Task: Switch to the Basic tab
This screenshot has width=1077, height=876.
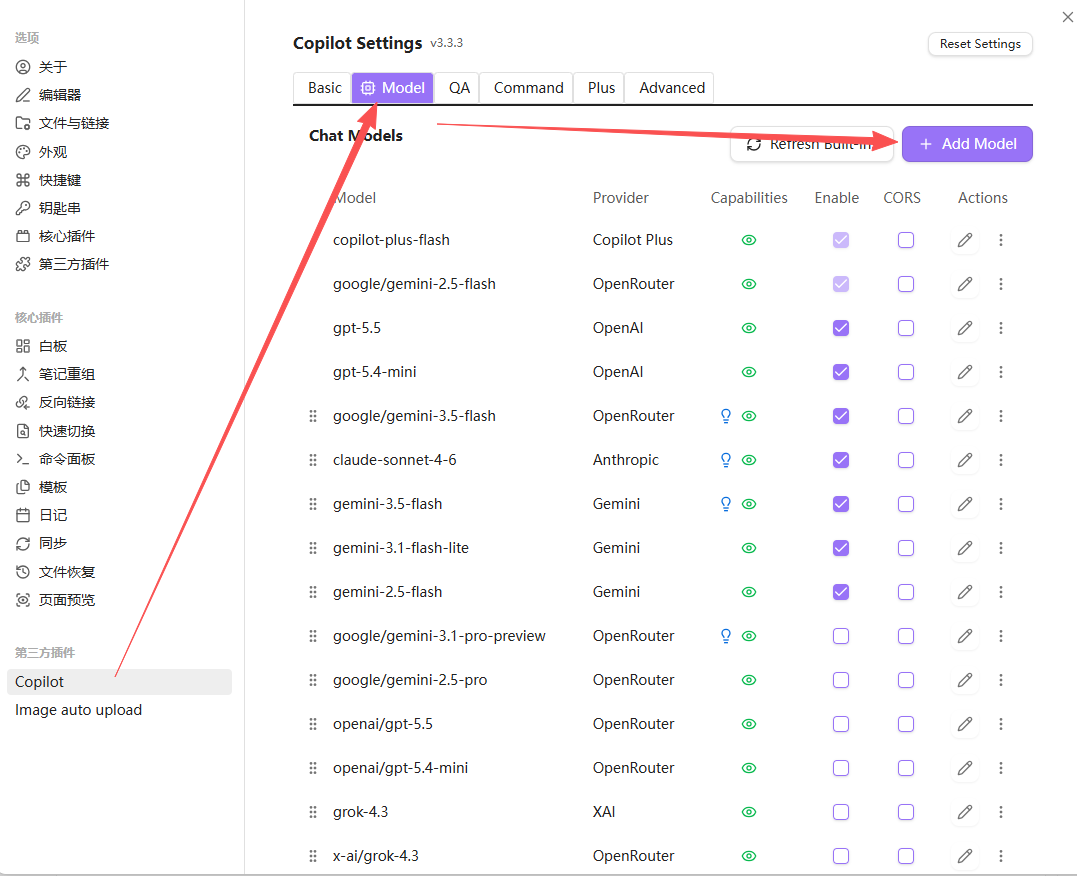Action: [x=324, y=88]
